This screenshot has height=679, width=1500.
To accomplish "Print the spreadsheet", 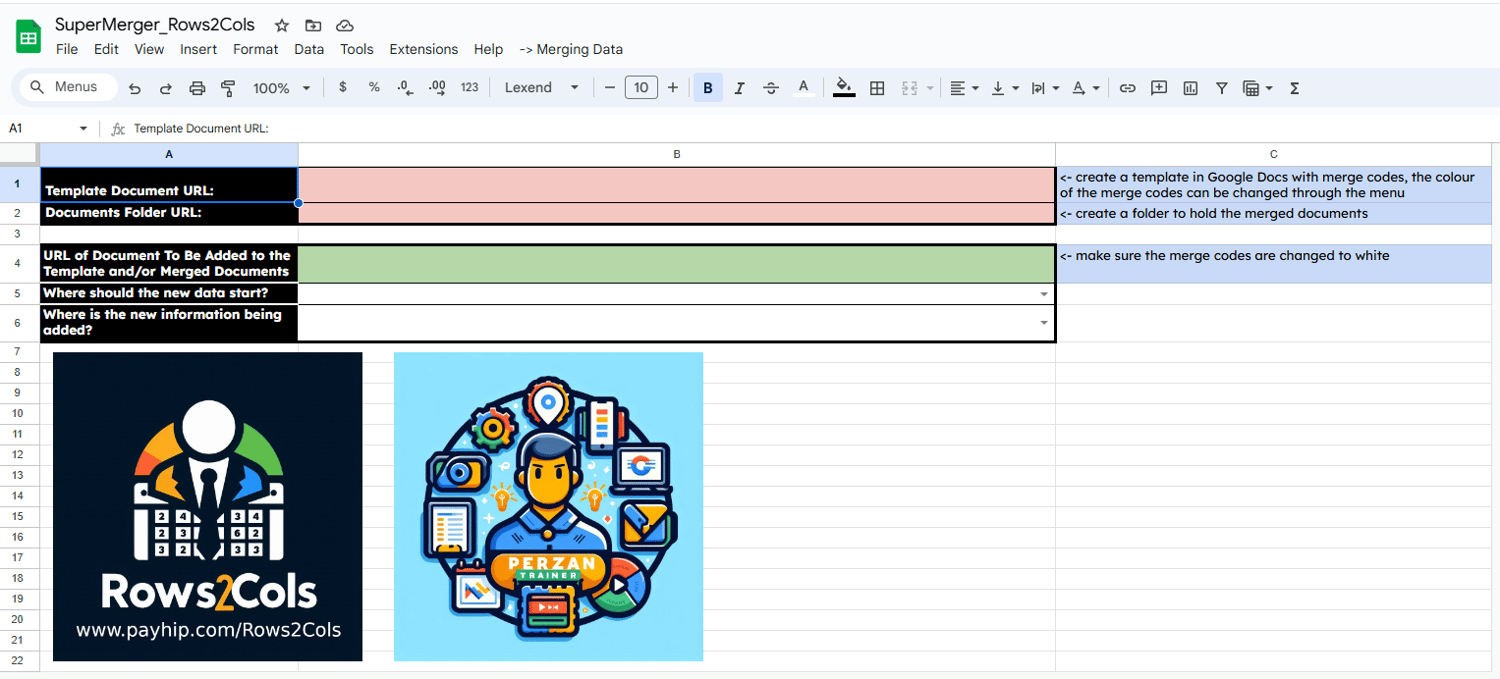I will click(197, 88).
